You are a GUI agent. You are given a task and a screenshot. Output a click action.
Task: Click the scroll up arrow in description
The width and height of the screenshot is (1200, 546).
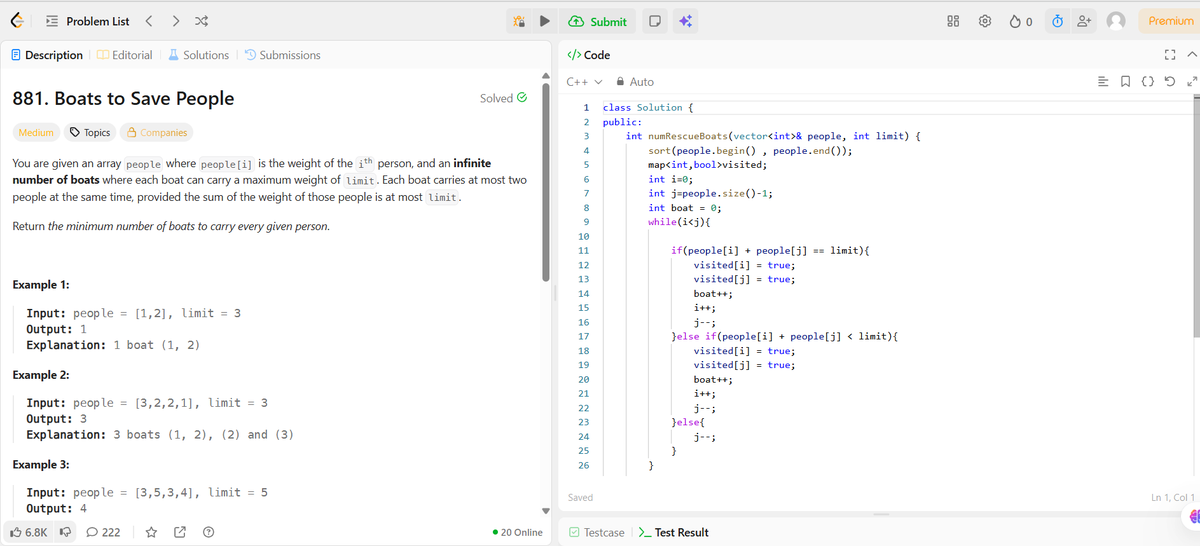point(546,76)
